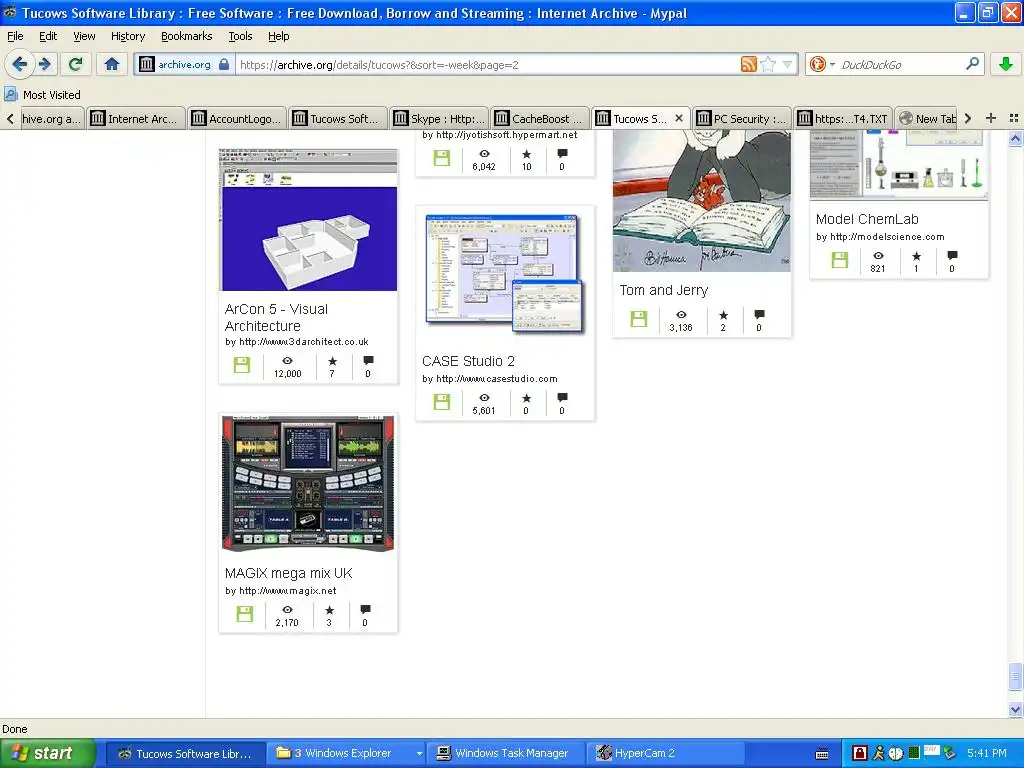
Task: Open ArCon 5 - Visual Architecture title link
Action: point(276,317)
